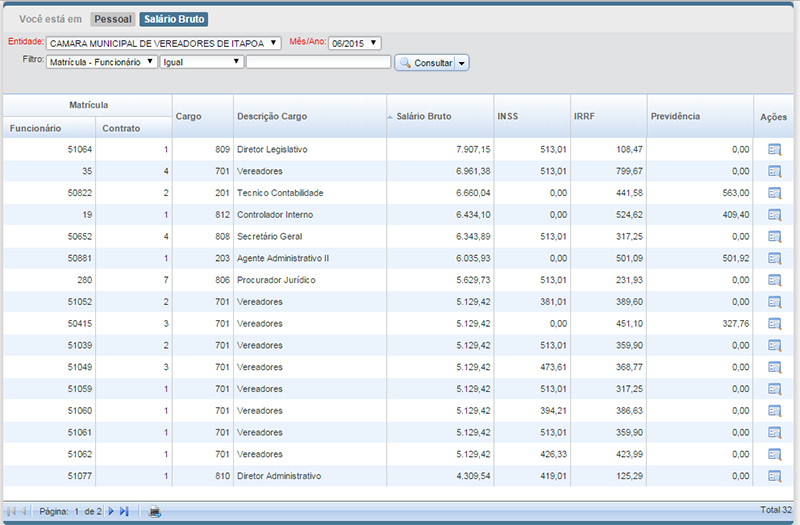This screenshot has height=525, width=800.
Task: Open the Entidade dropdown
Action: click(165, 43)
